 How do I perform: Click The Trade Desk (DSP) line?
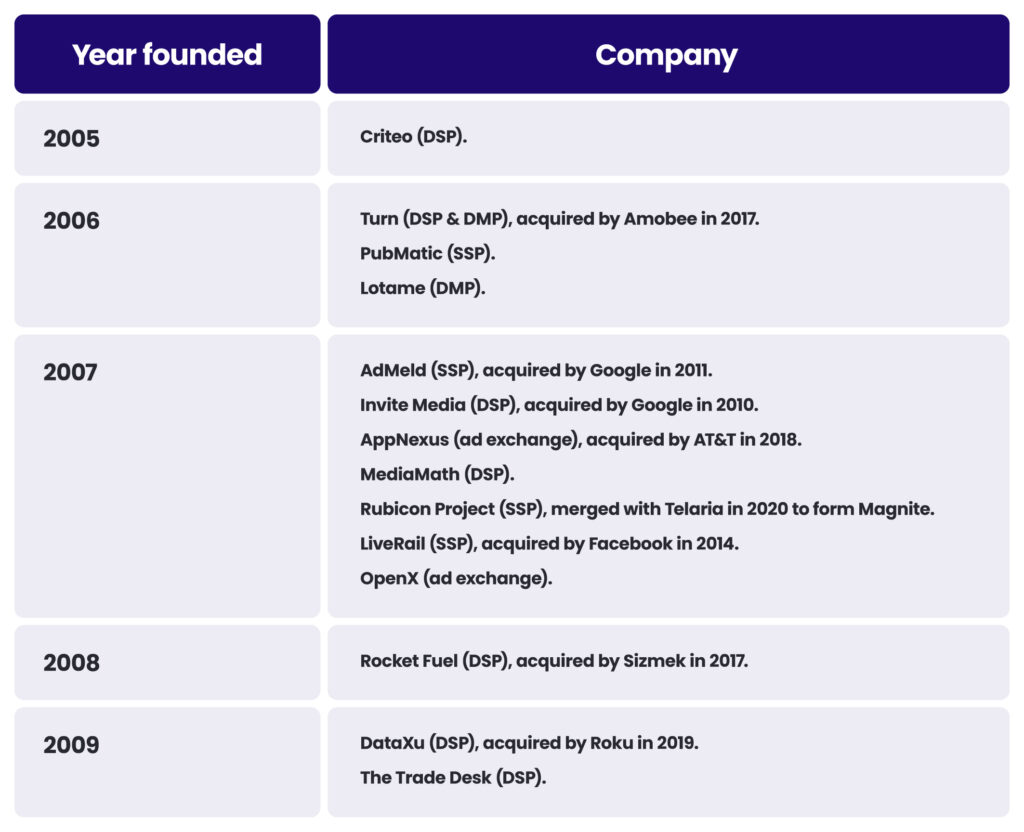453,777
